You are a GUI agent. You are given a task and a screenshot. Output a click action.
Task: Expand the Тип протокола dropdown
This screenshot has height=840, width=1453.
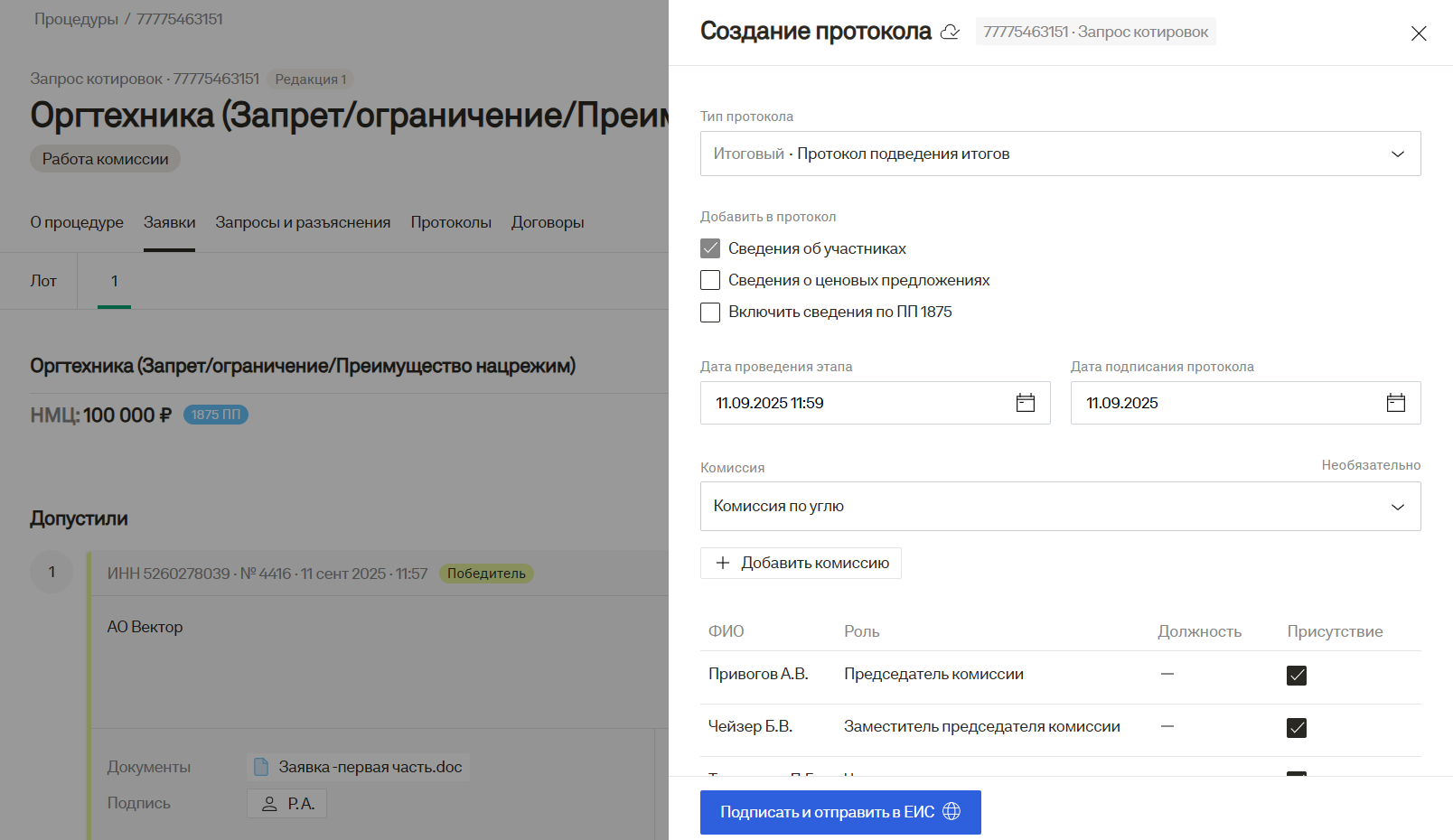tap(1397, 154)
